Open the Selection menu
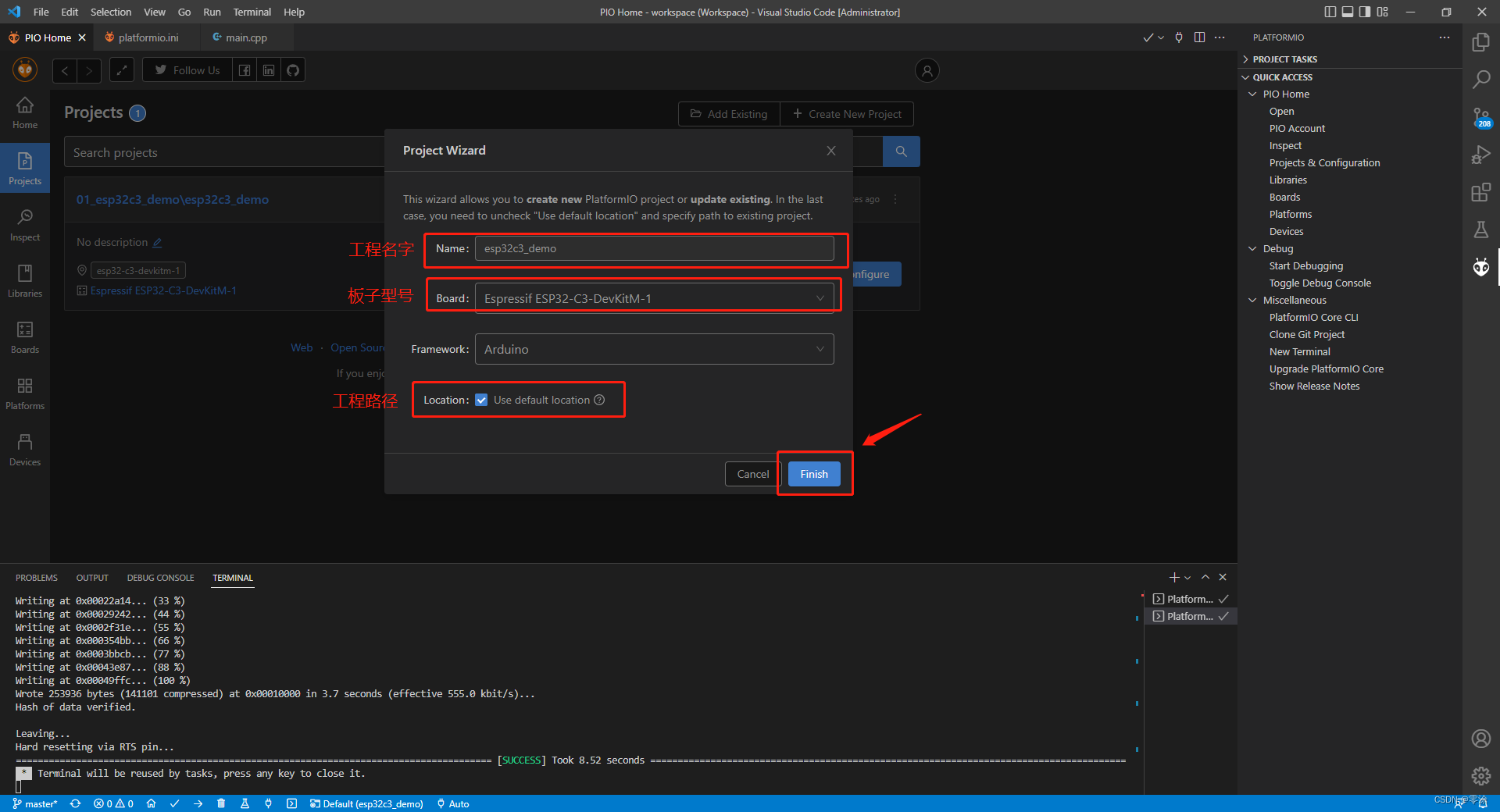 (111, 12)
